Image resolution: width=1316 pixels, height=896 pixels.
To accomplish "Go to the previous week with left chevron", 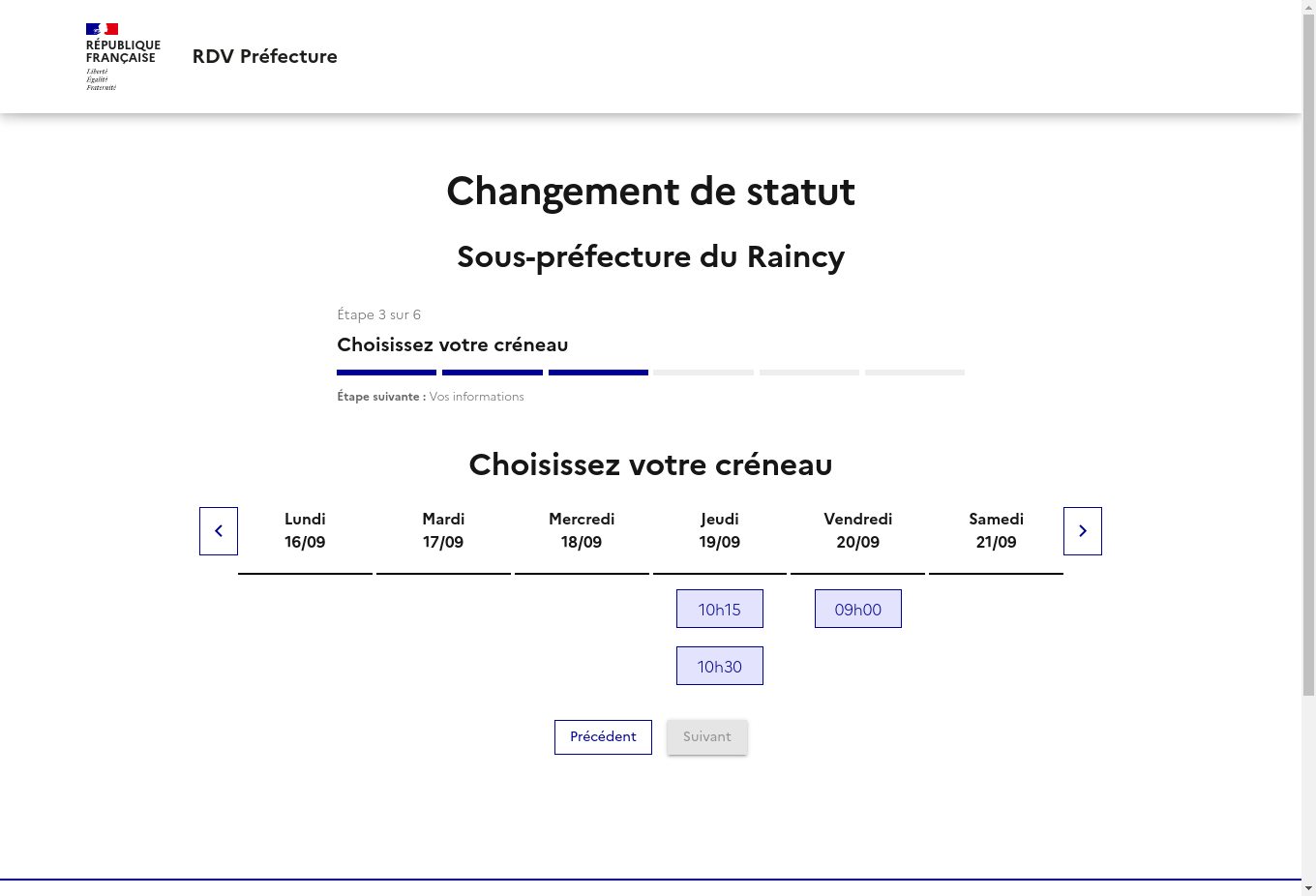I will (x=219, y=531).
